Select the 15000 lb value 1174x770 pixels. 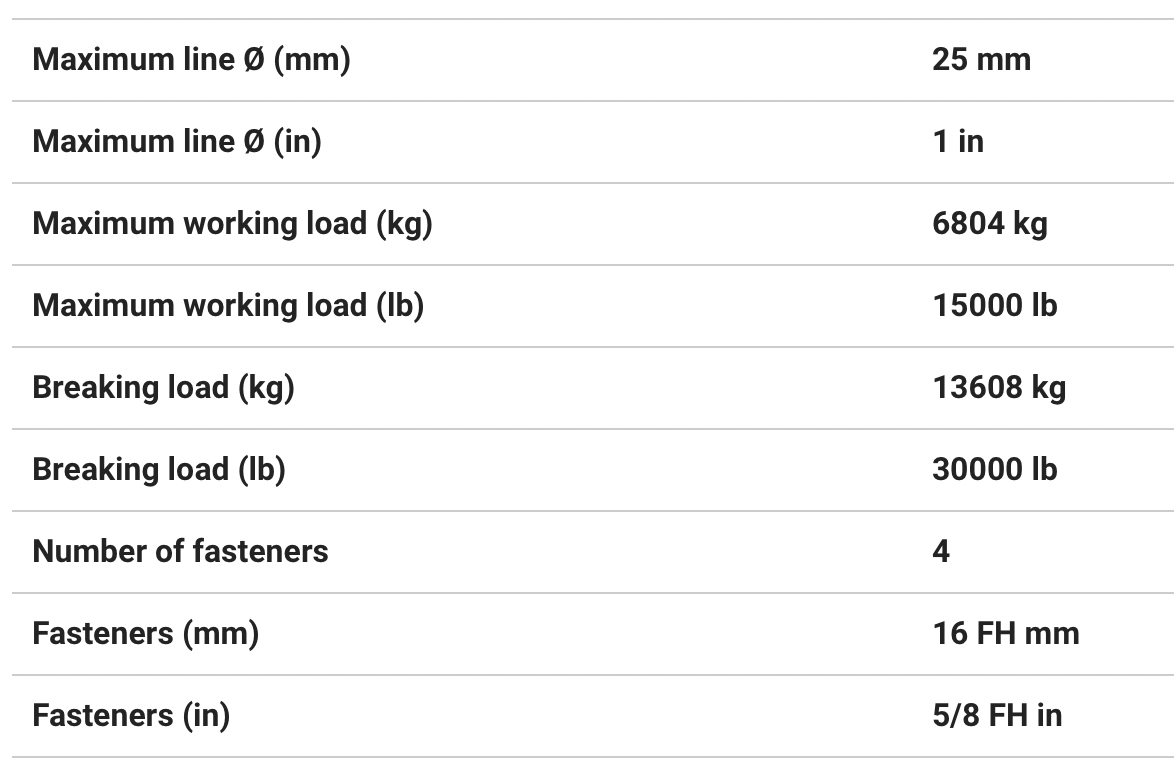tap(994, 306)
